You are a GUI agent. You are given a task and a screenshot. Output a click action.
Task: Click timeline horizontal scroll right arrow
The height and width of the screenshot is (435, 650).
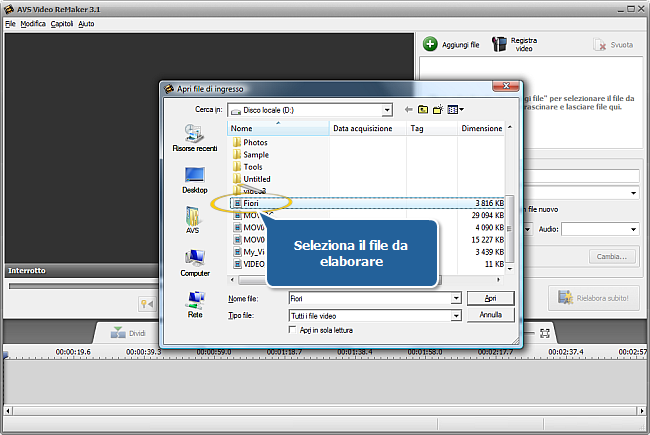point(641,411)
